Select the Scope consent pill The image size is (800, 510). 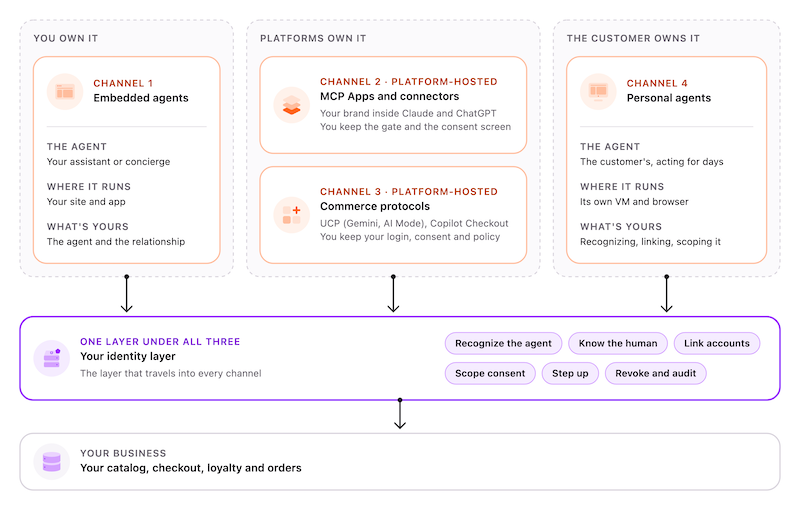(490, 373)
